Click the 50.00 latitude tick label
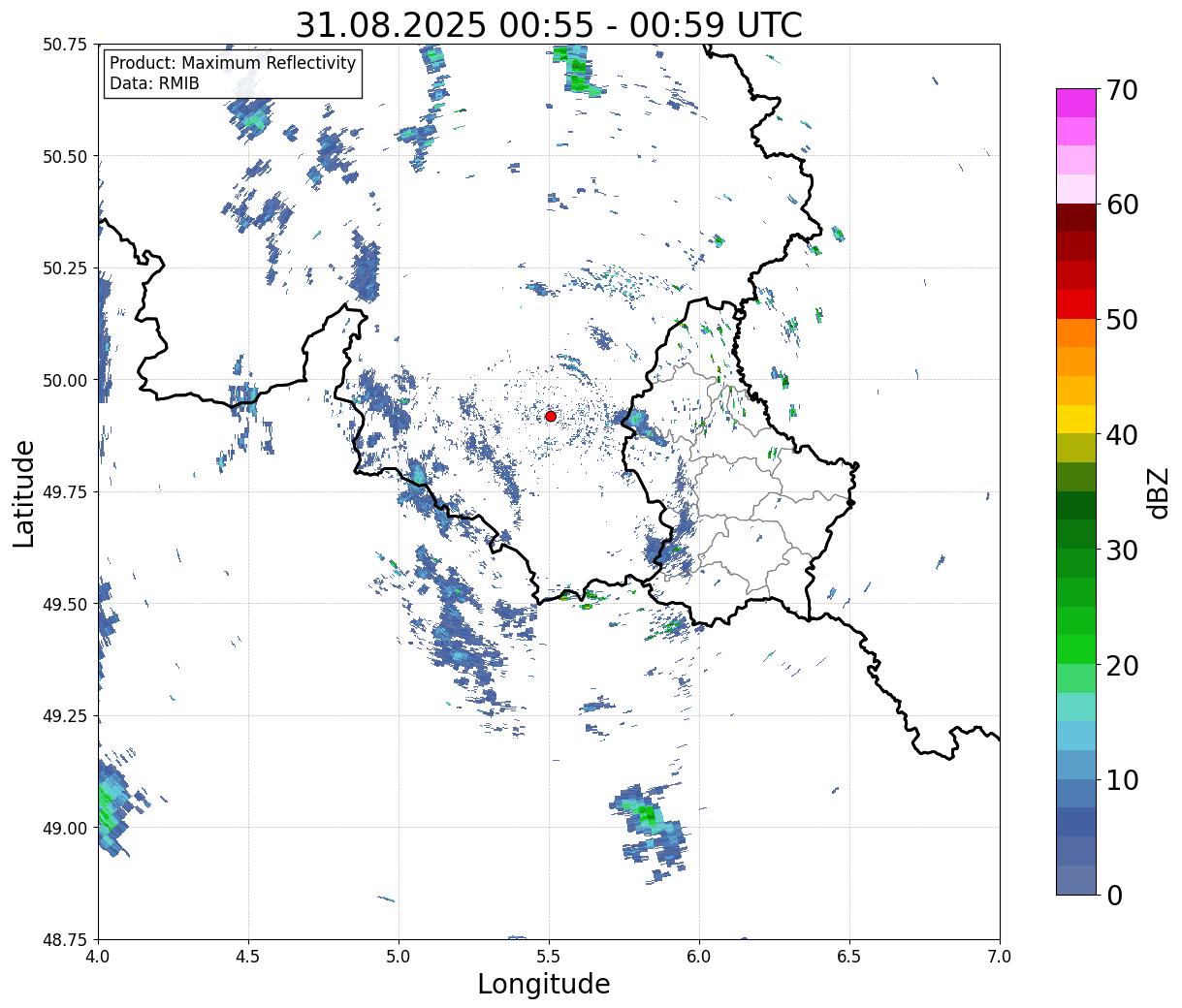The image size is (1182, 1008). pyautogui.click(x=65, y=380)
